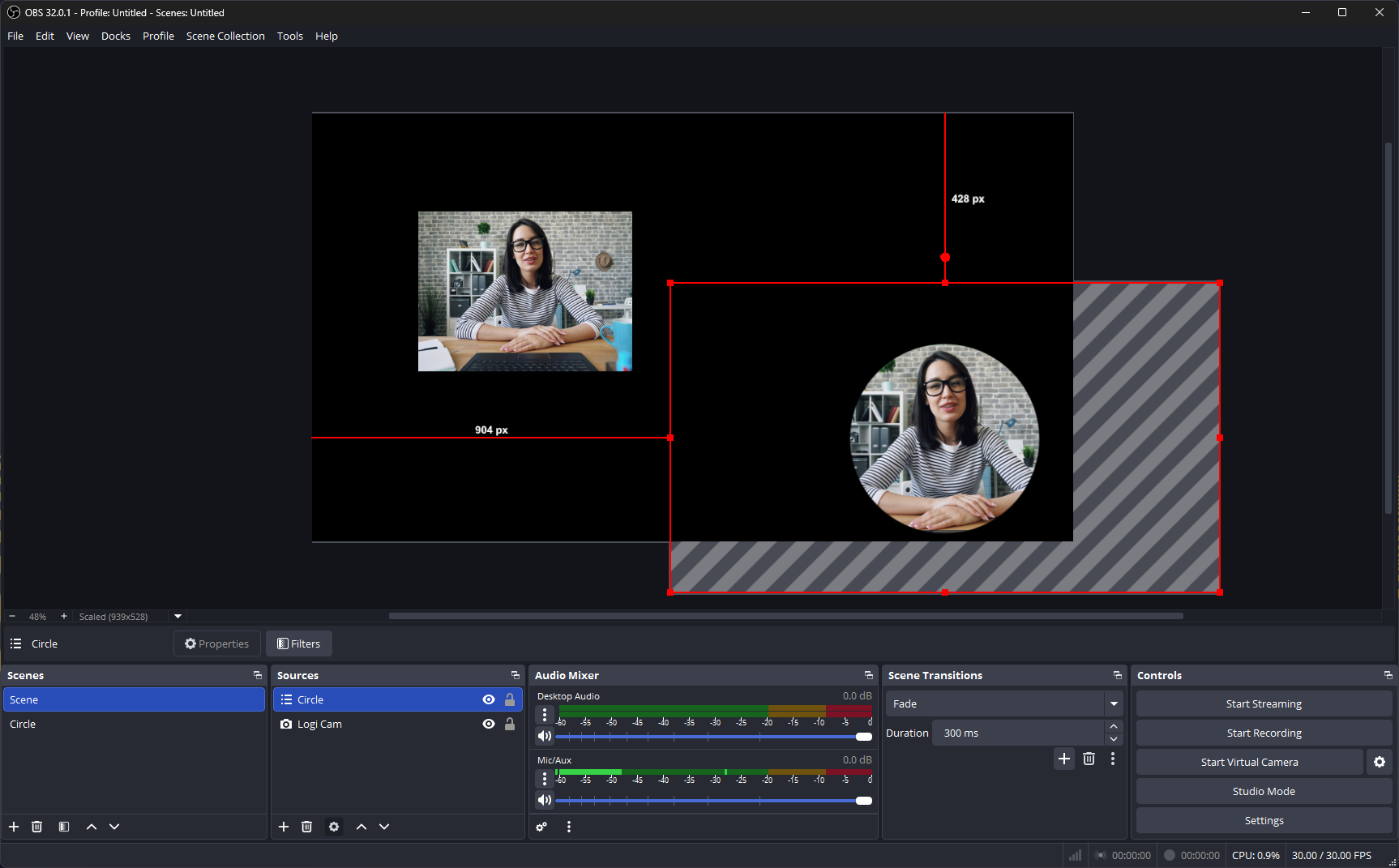Open source properties gear in Sources toolbar
The image size is (1399, 868).
tap(334, 827)
